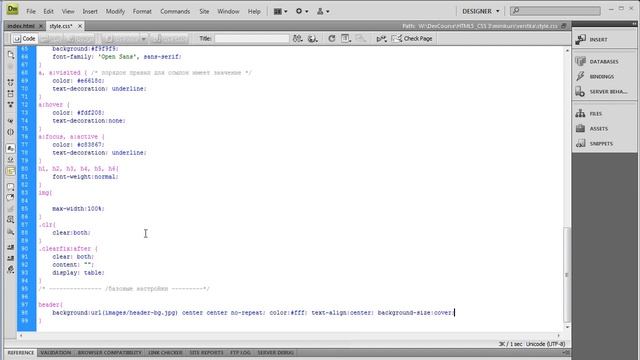Toggle Syntax Error Alerts in the info bar
The image size is (640, 360).
click(x=11, y=171)
